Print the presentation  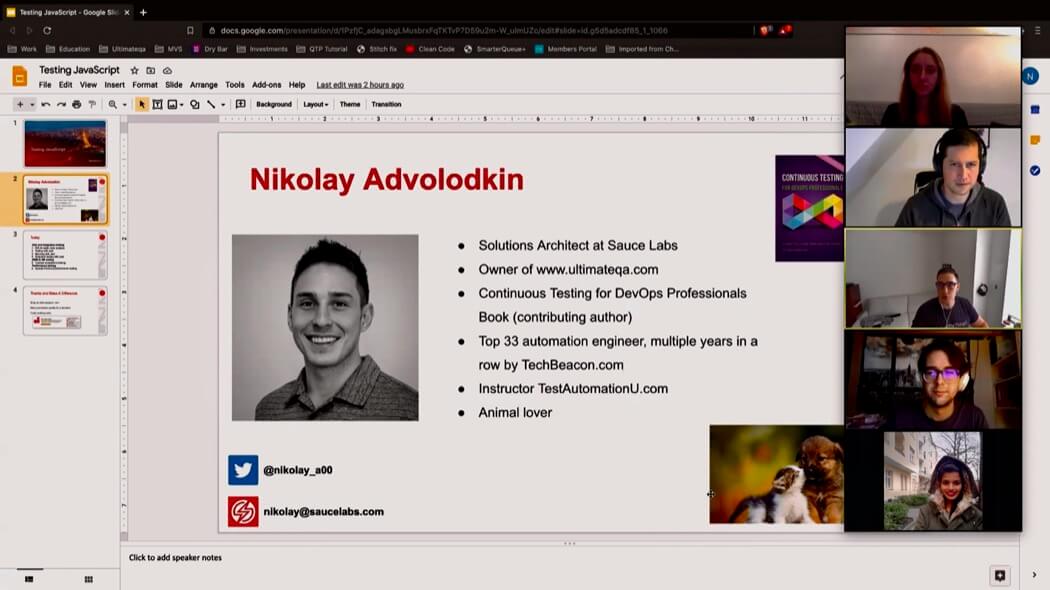(x=77, y=104)
